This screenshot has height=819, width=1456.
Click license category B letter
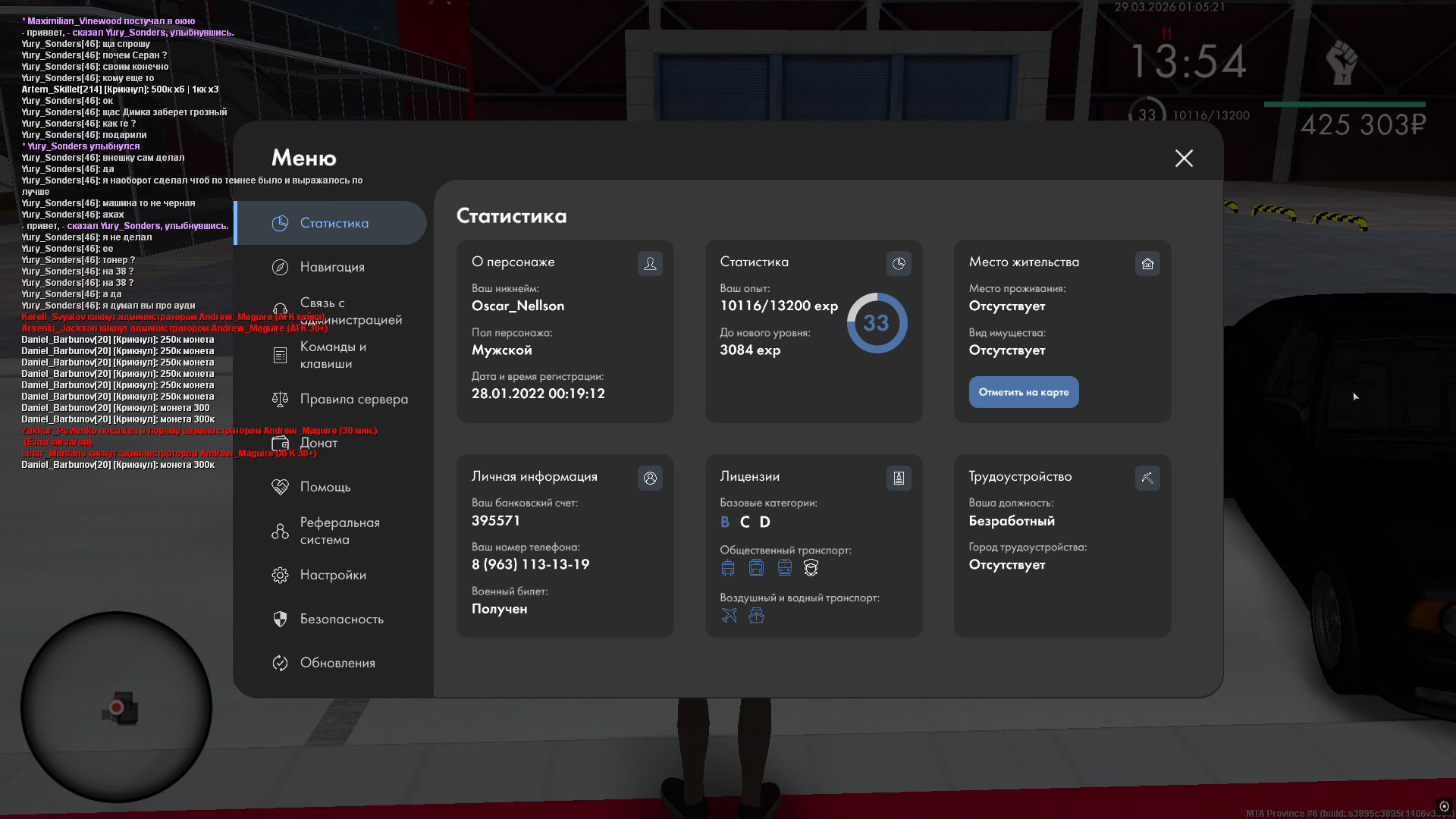(725, 522)
